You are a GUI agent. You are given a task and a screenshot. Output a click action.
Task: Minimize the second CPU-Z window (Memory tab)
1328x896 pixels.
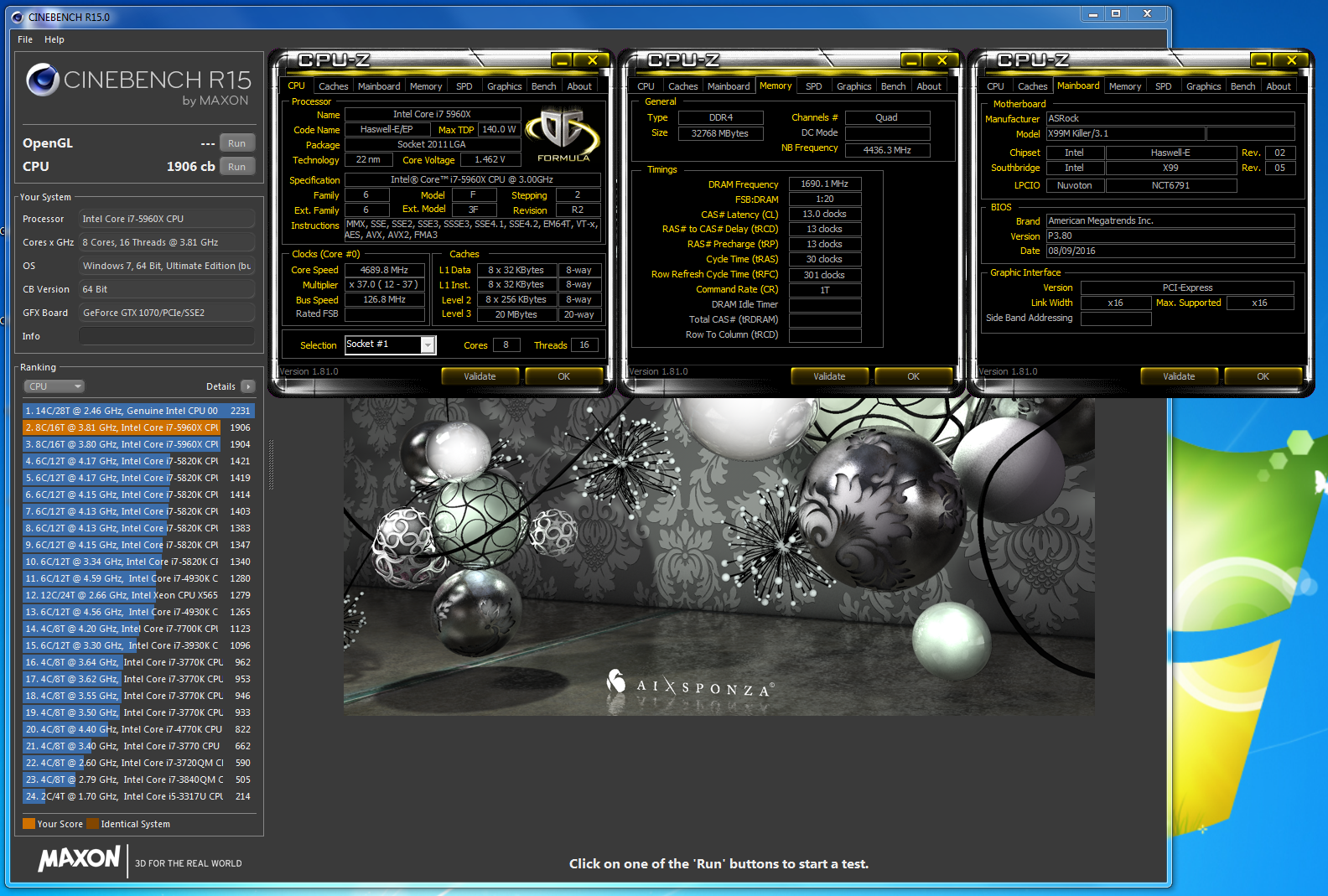coord(911,60)
